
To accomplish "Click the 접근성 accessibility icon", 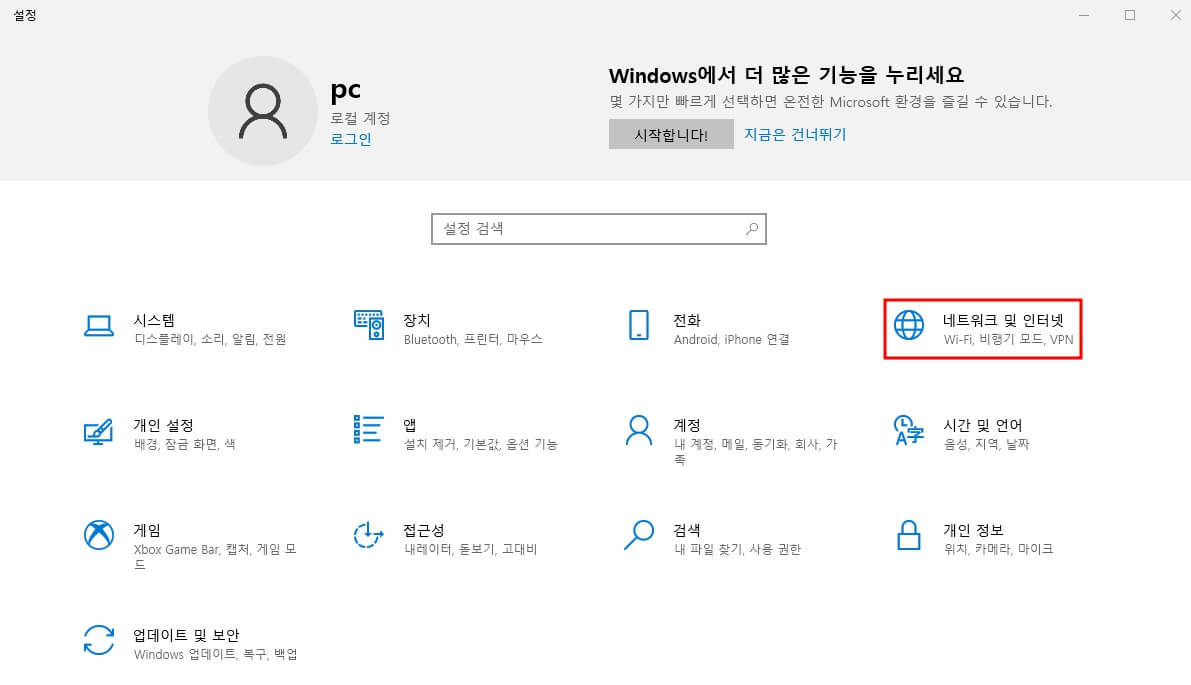I will pos(368,535).
